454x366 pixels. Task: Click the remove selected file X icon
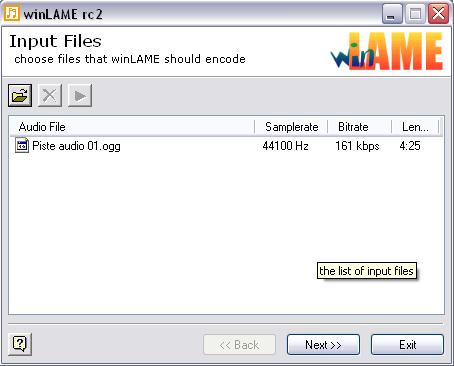[x=50, y=96]
